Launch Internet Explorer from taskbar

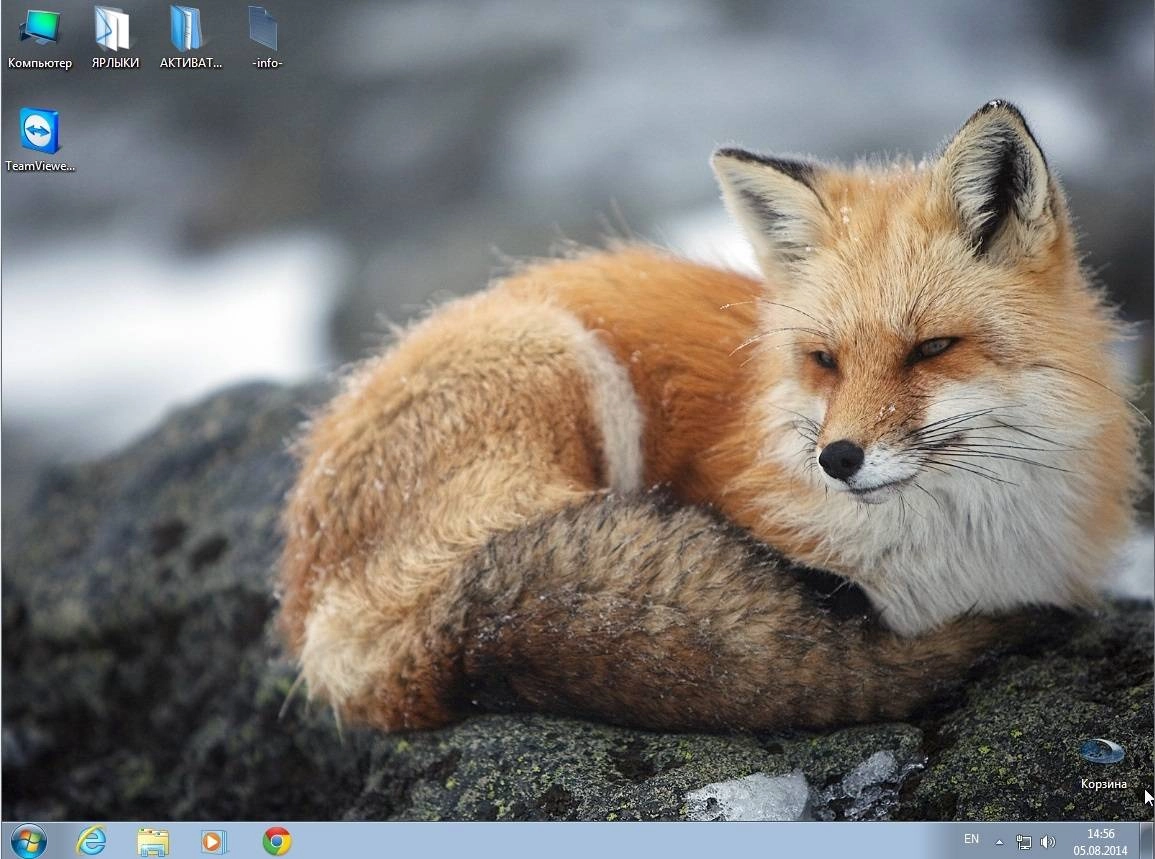(x=91, y=841)
